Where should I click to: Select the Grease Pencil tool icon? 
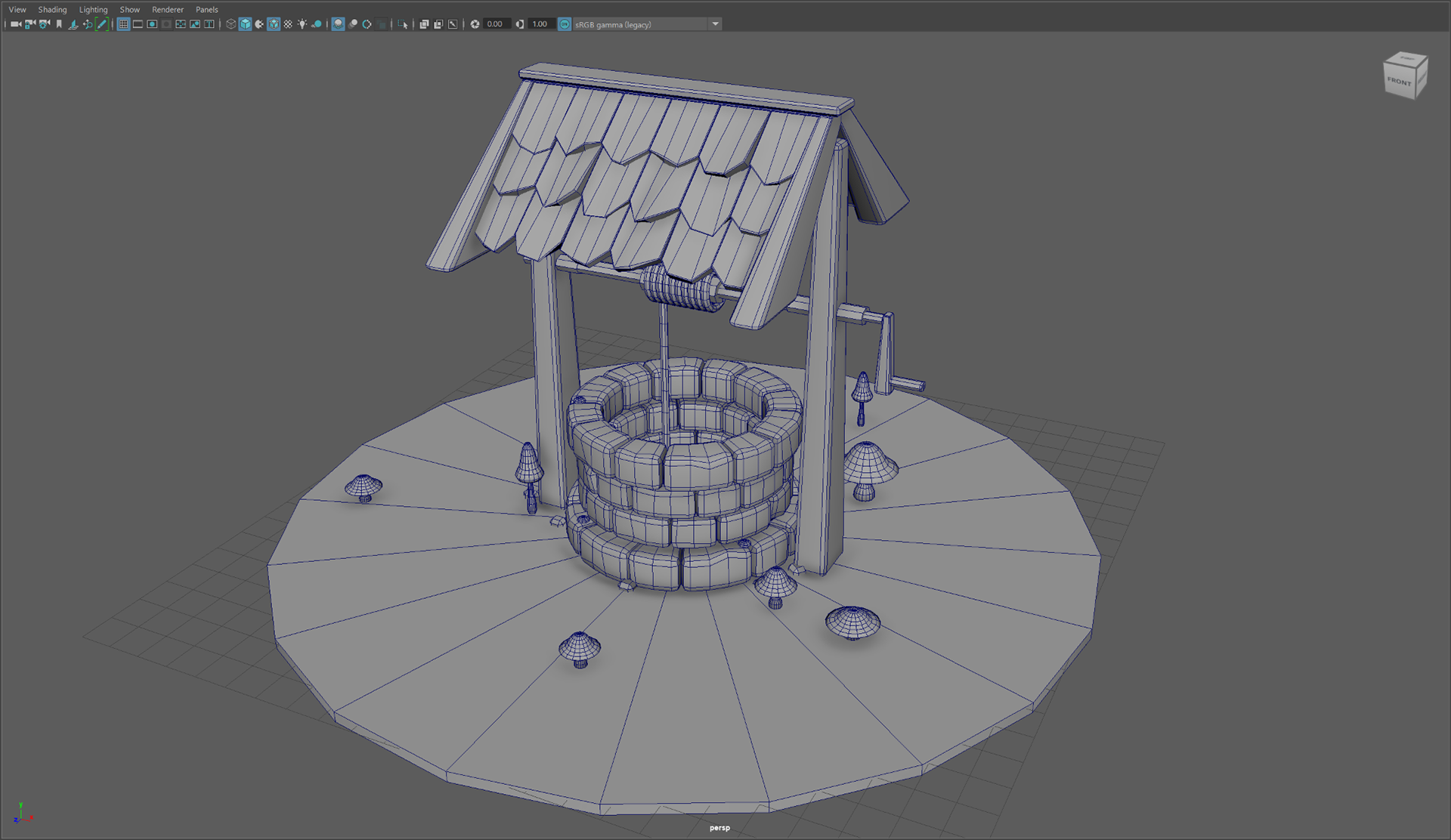tap(102, 24)
